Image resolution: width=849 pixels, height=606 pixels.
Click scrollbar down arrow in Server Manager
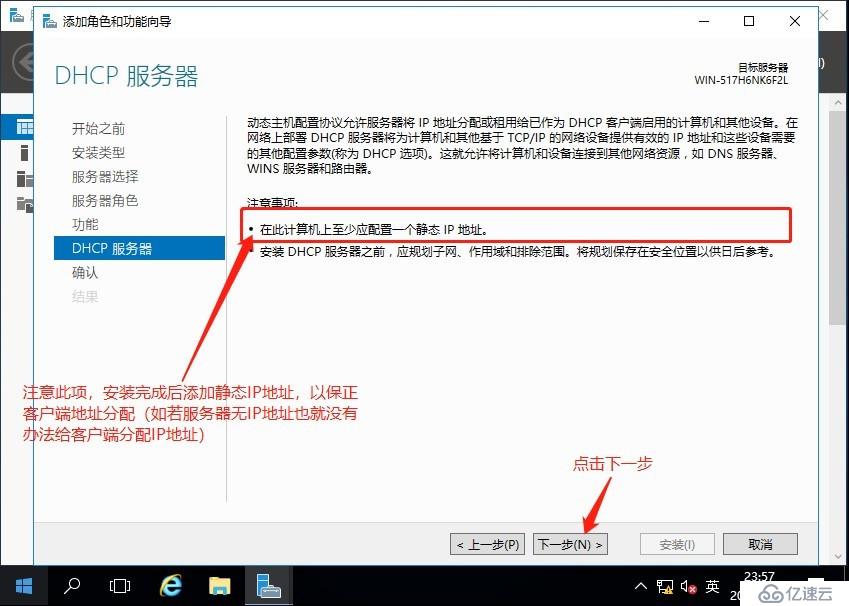coord(838,557)
